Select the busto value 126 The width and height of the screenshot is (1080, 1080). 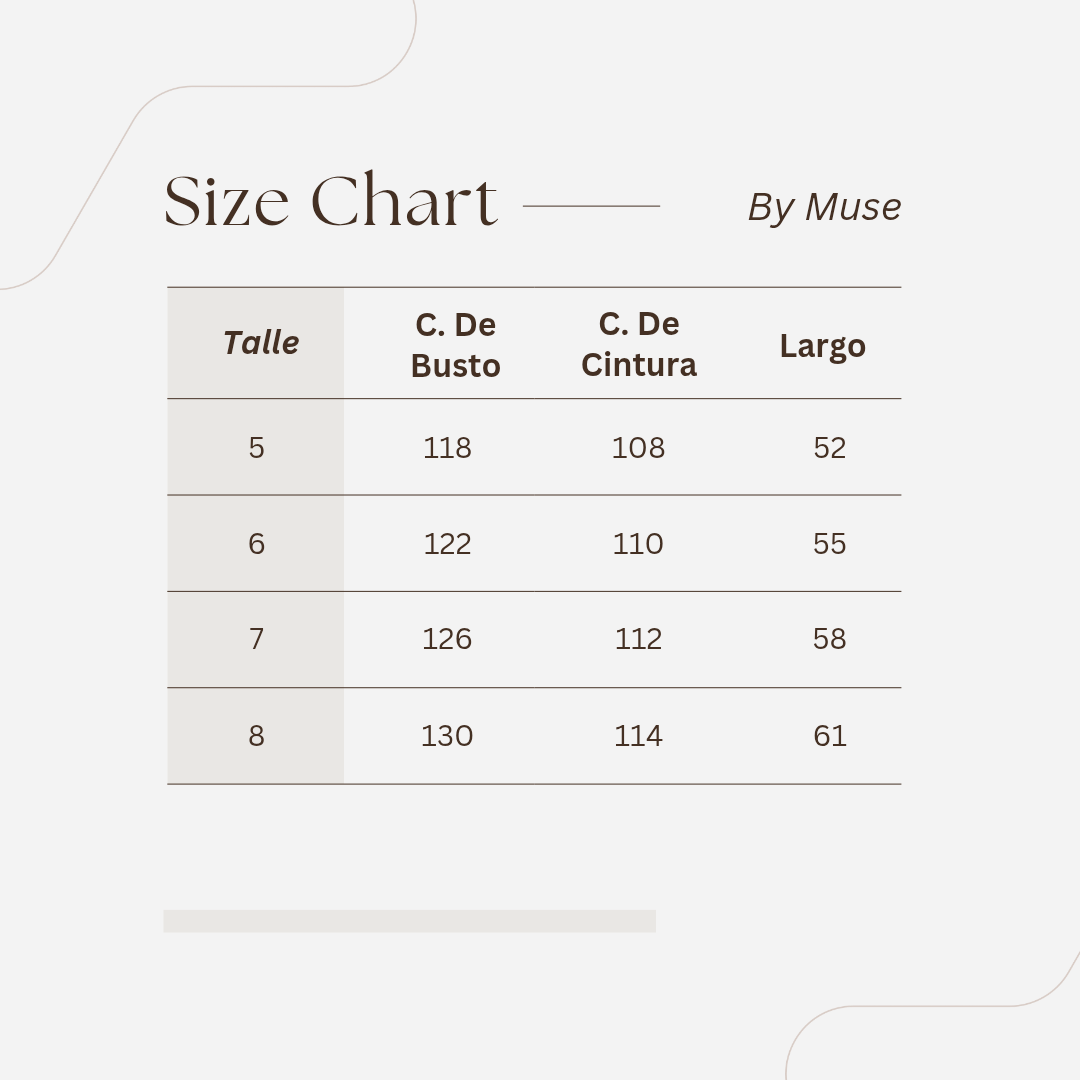tap(447, 638)
